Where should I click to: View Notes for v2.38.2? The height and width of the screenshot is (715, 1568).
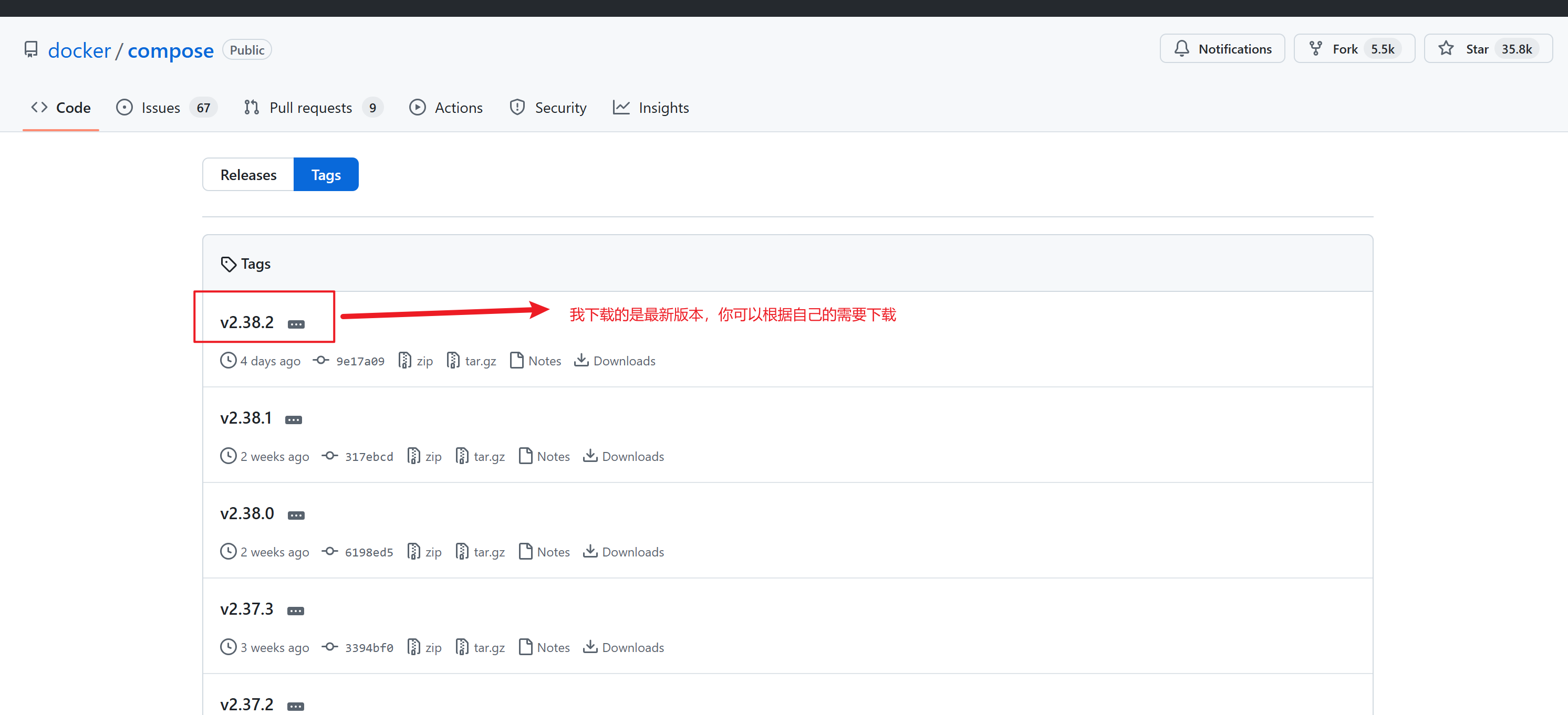tap(536, 361)
